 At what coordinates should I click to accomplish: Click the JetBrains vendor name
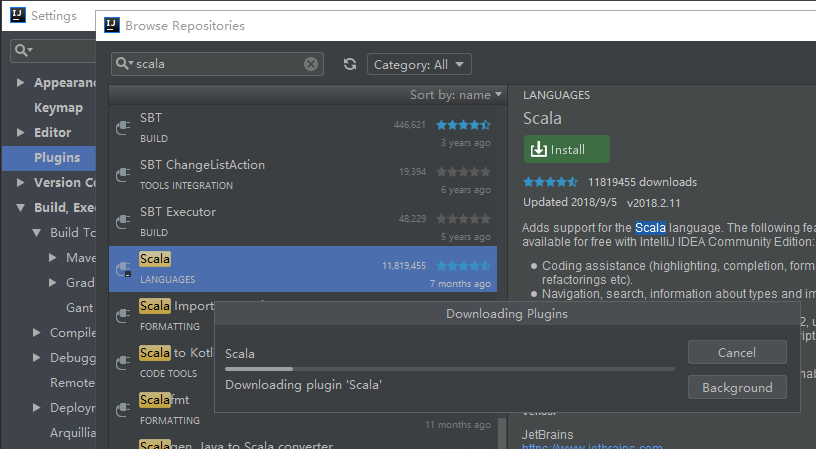(547, 434)
